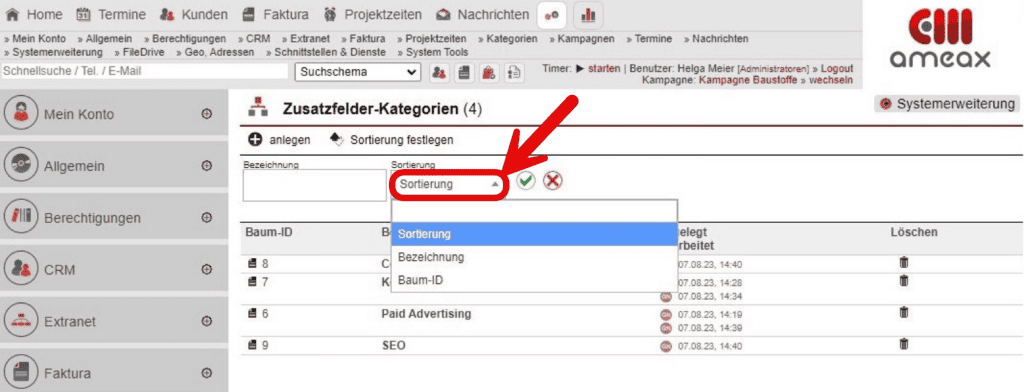This screenshot has width=1024, height=392.
Task: Open the statistics bar chart icon
Action: tap(588, 15)
